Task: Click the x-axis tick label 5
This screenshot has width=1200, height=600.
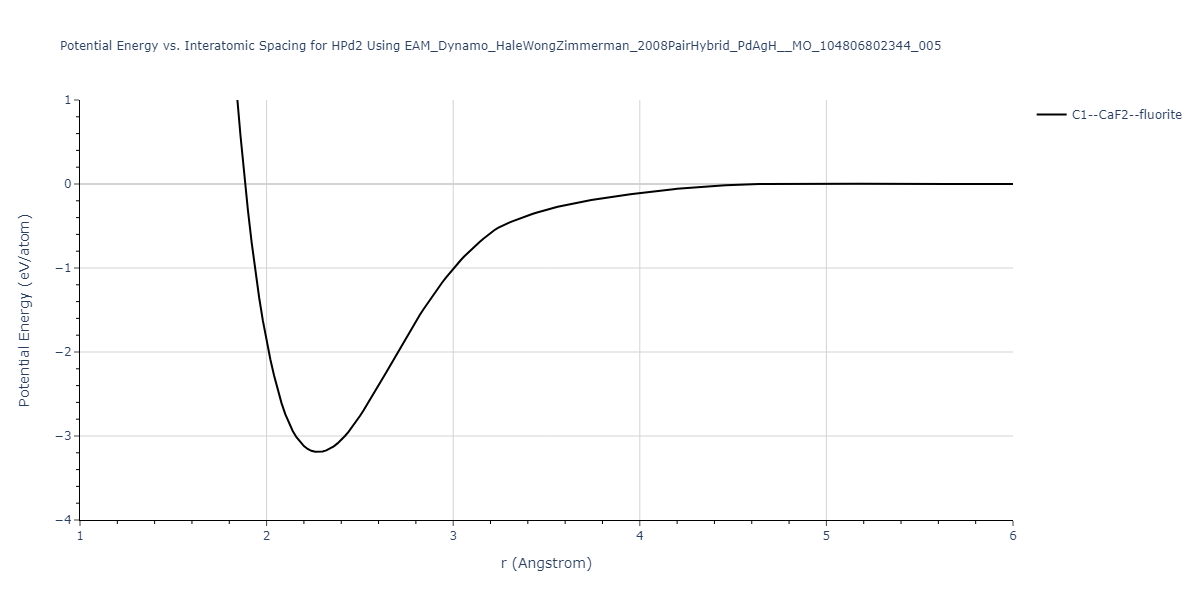Action: [x=826, y=536]
